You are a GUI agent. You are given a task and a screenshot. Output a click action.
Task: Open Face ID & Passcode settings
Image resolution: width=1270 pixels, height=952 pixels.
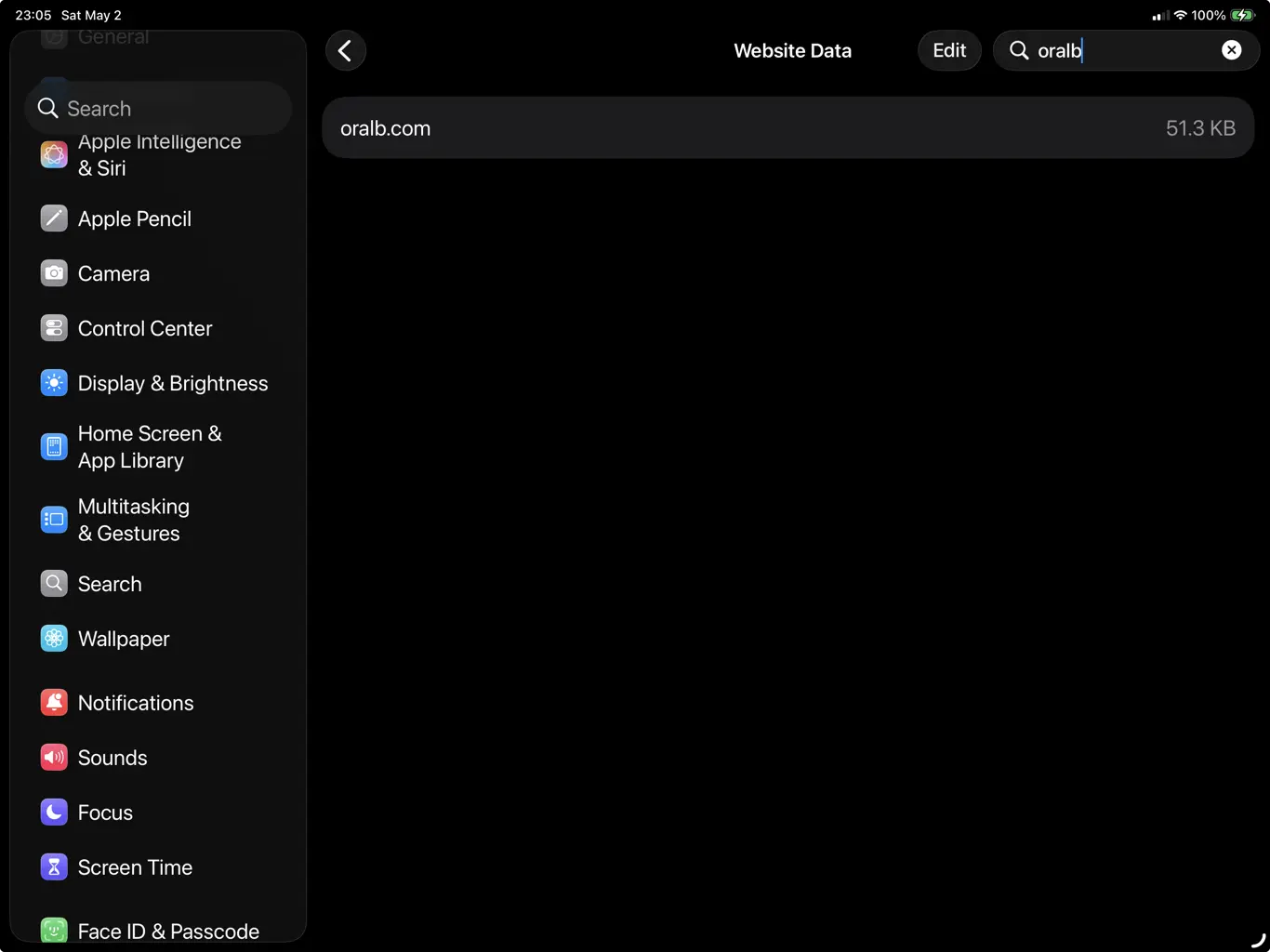point(159,931)
